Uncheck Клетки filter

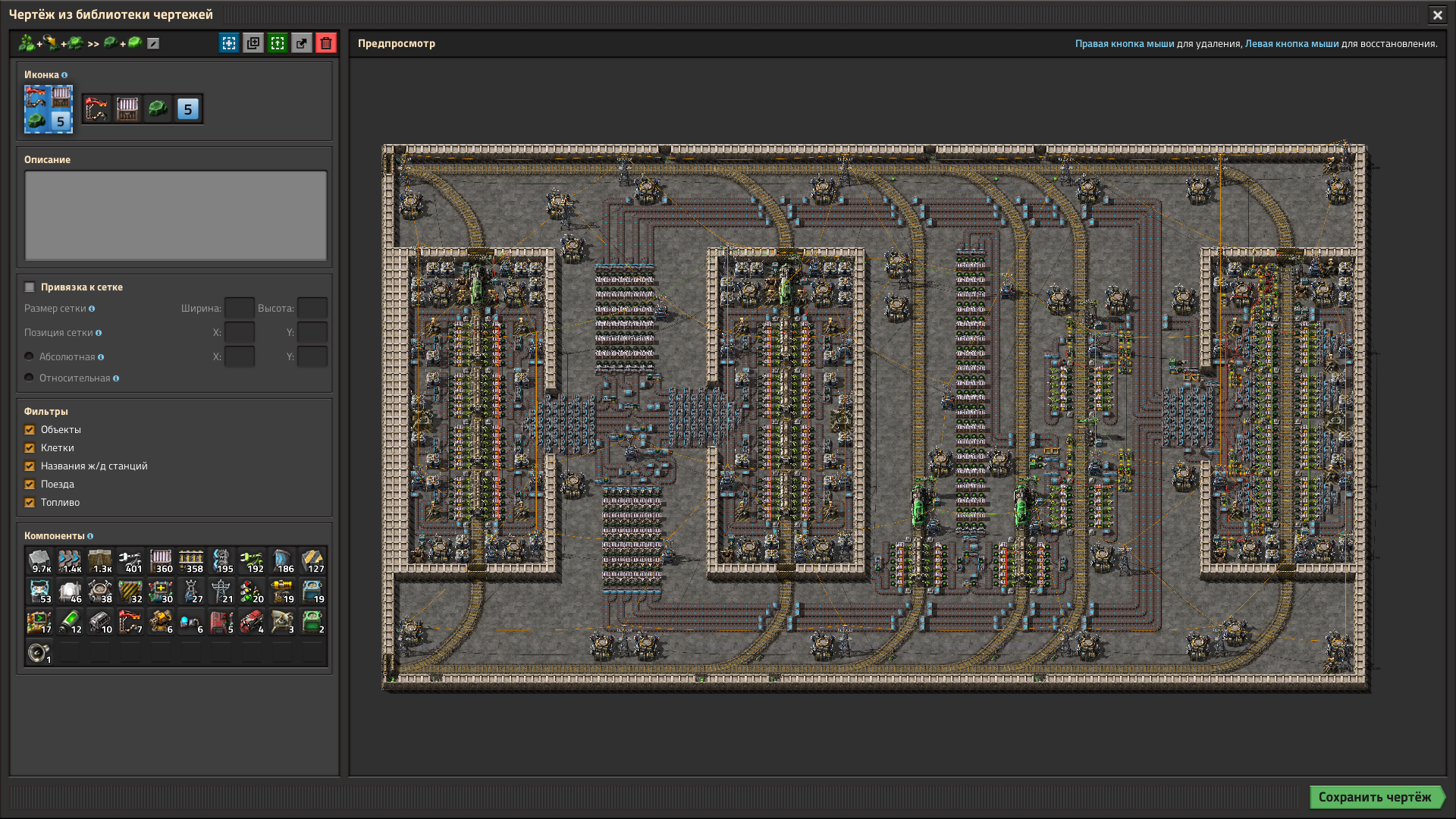30,448
